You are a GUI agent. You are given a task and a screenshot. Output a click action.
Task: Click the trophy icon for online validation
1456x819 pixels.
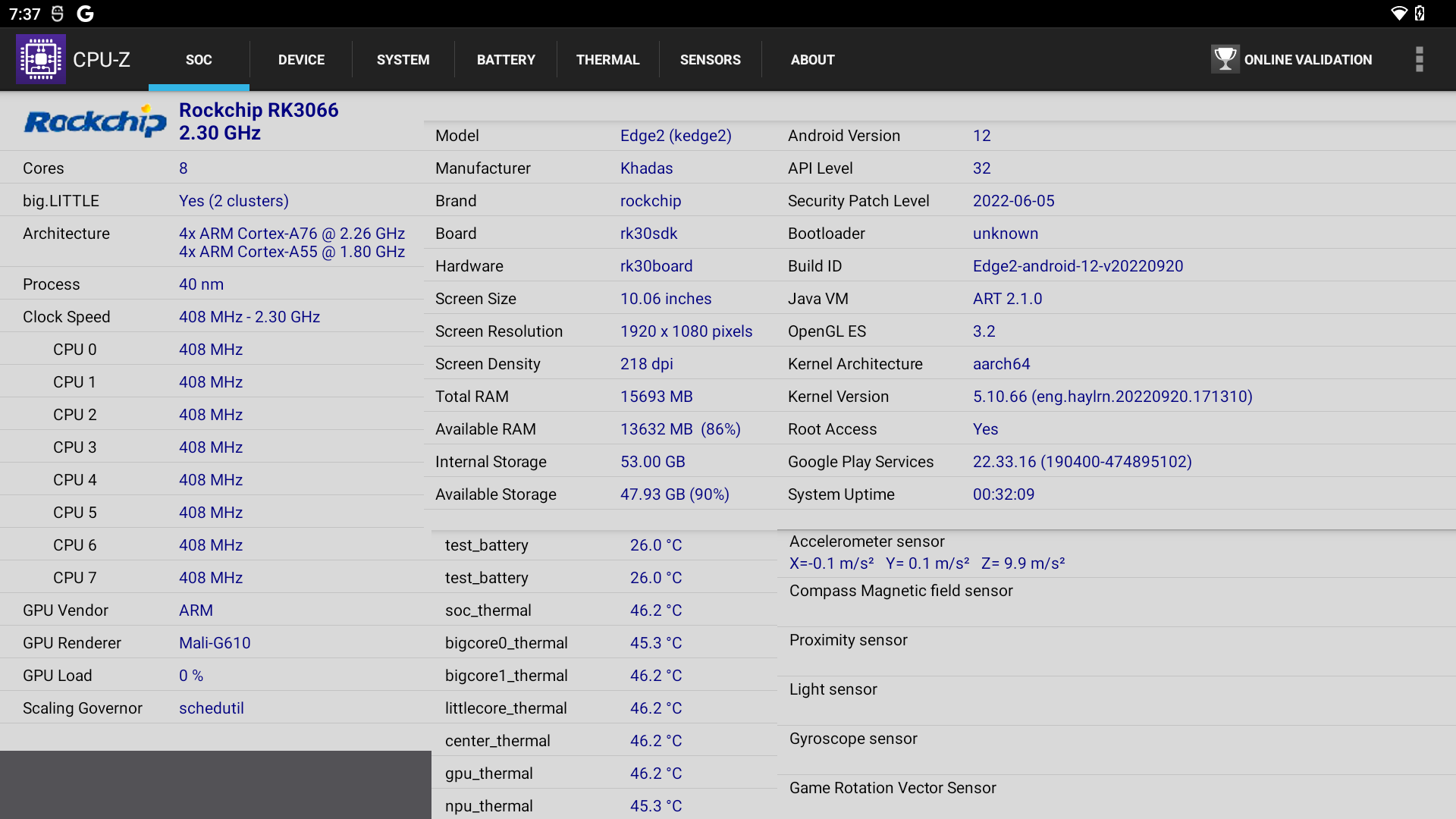tap(1225, 59)
